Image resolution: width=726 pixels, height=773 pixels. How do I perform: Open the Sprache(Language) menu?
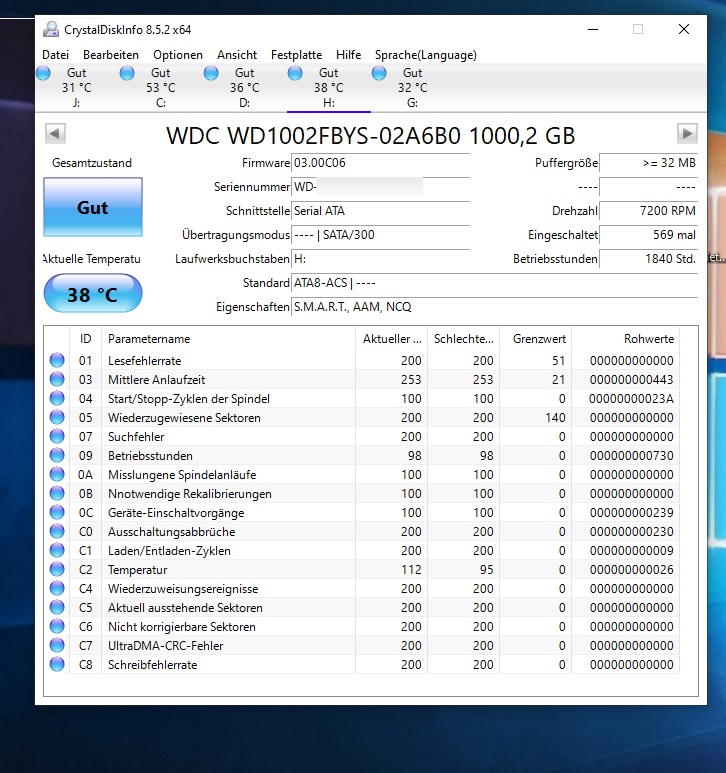[426, 55]
